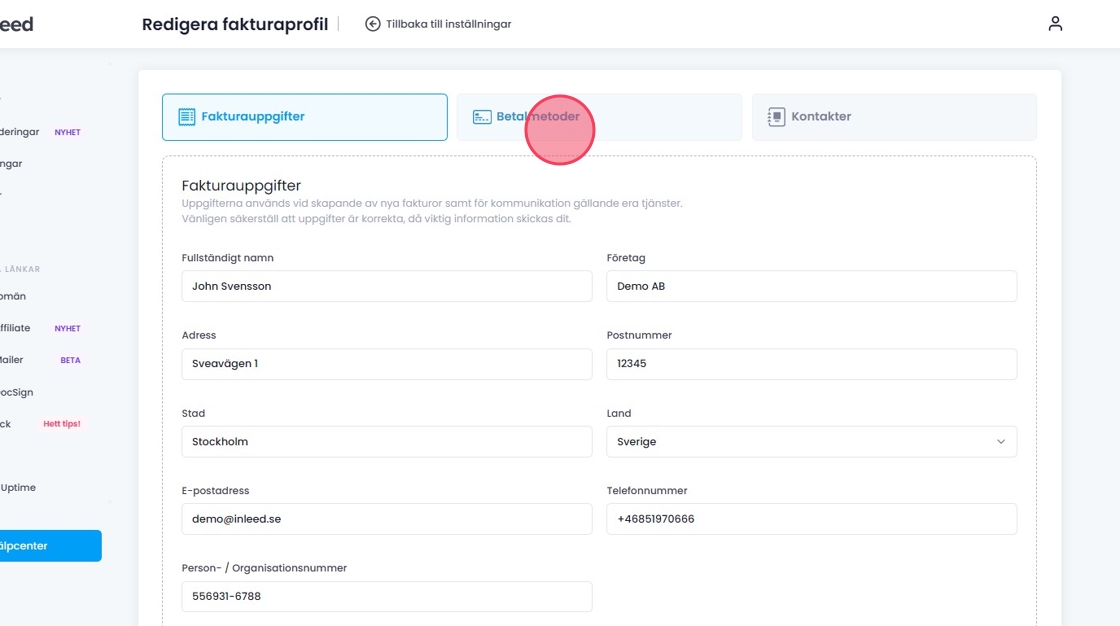Open the Kontakter tab
This screenshot has height=626, width=1120.
click(894, 117)
